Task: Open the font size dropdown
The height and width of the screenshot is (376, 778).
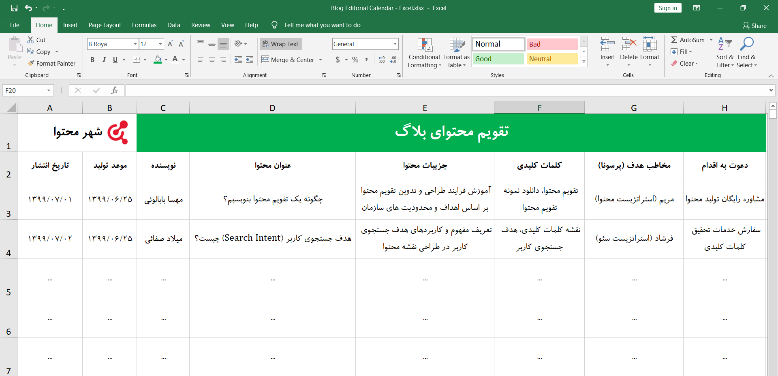Action: tap(161, 44)
